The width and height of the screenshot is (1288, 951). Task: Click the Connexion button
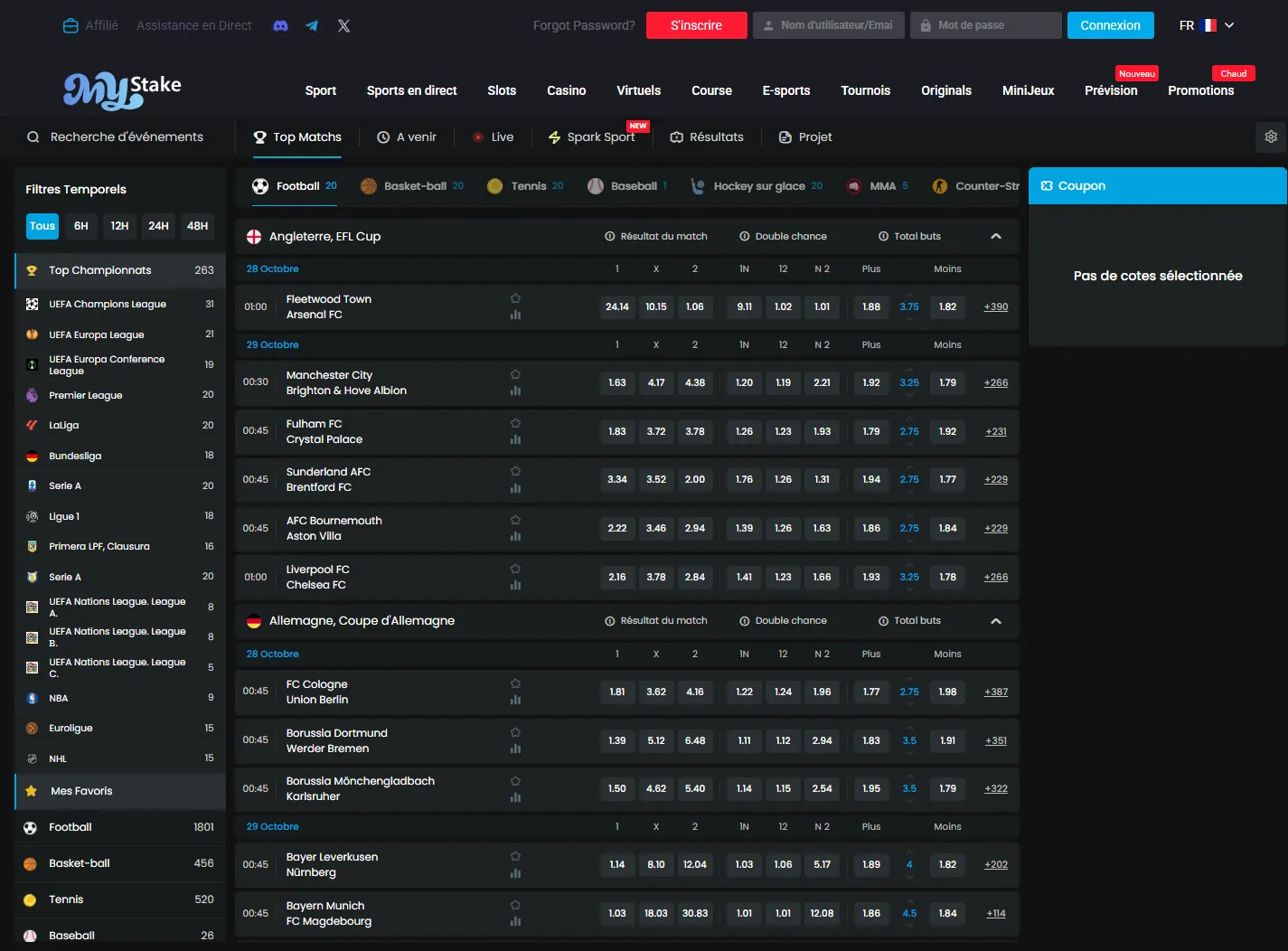(1111, 25)
